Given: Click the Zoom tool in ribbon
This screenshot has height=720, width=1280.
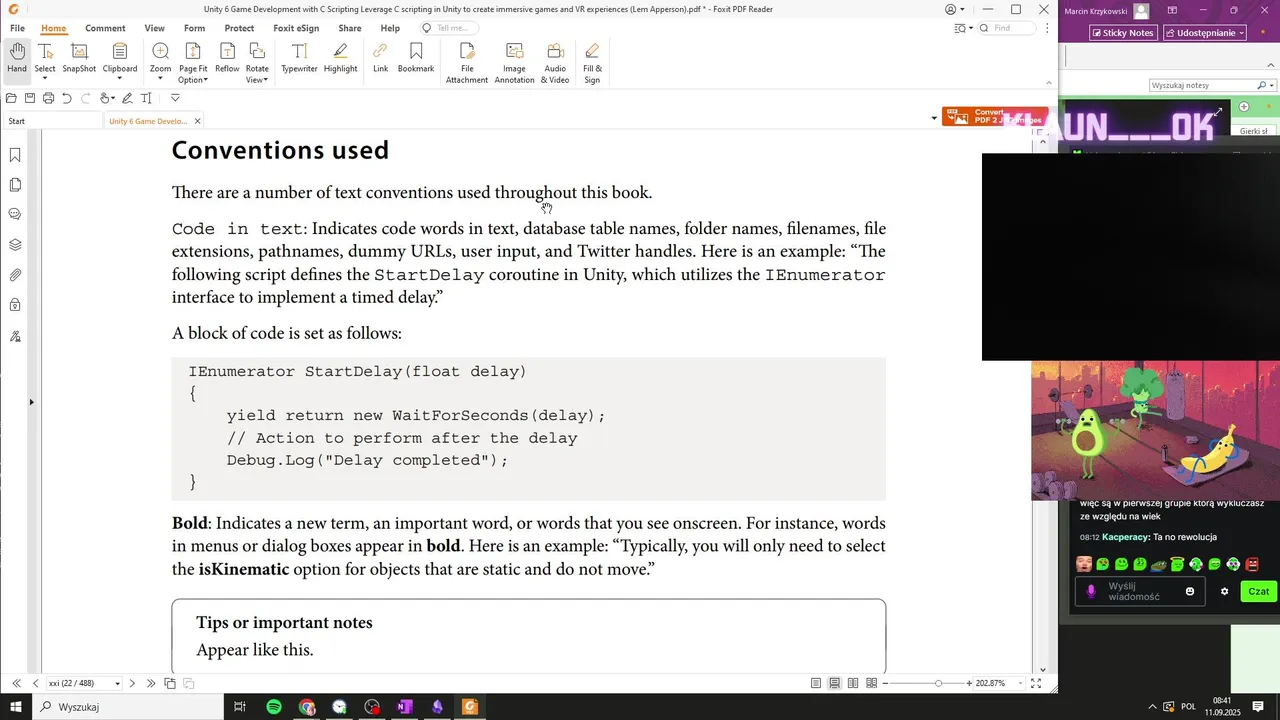Looking at the screenshot, I should [x=160, y=62].
